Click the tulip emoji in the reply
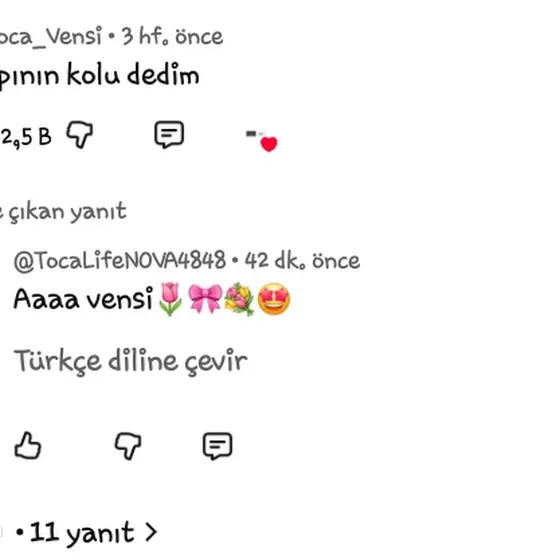 [x=170, y=299]
